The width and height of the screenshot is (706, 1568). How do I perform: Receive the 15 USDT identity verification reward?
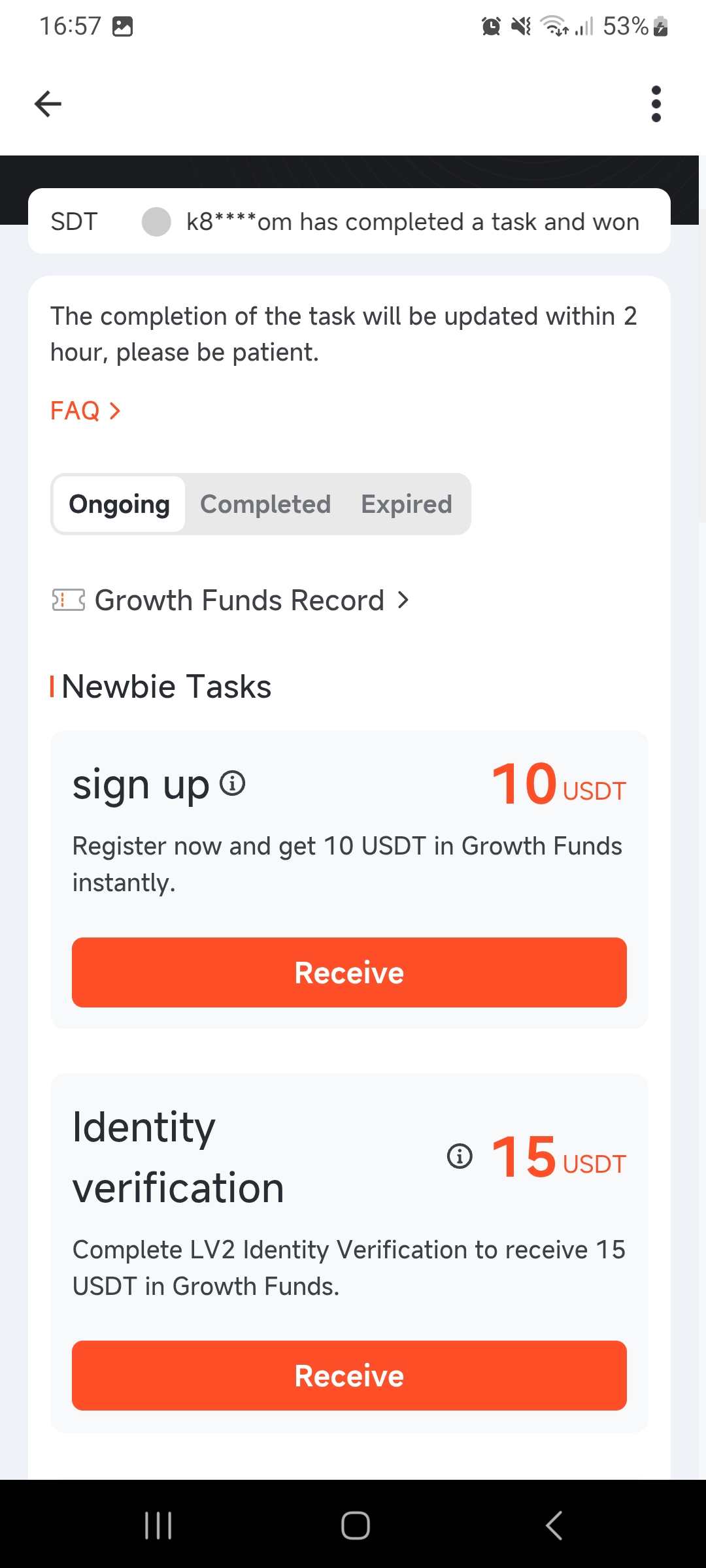click(x=349, y=1375)
